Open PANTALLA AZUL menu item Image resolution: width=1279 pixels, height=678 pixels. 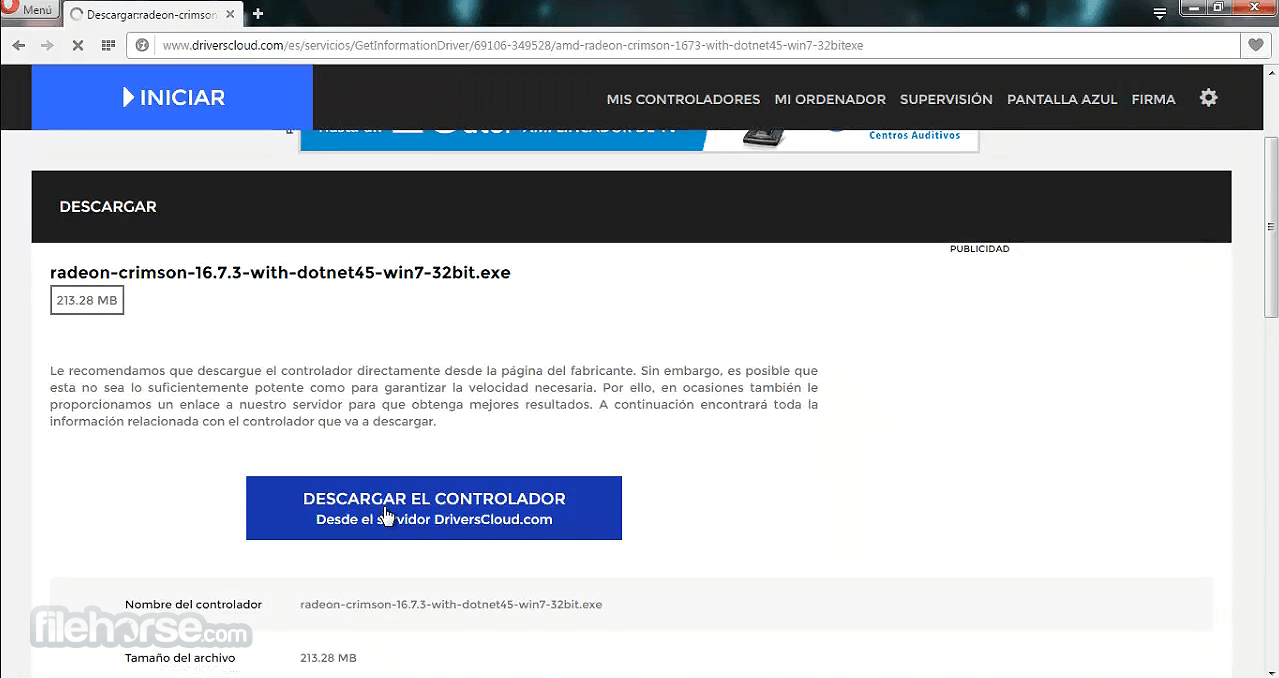tap(1062, 99)
